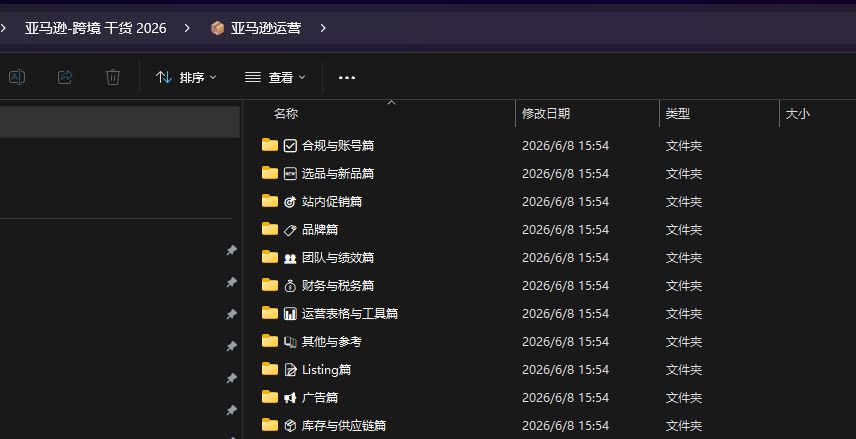Click 文件夹 type in Listing篇 row
Screen dimensions: 856x439
click(683, 370)
